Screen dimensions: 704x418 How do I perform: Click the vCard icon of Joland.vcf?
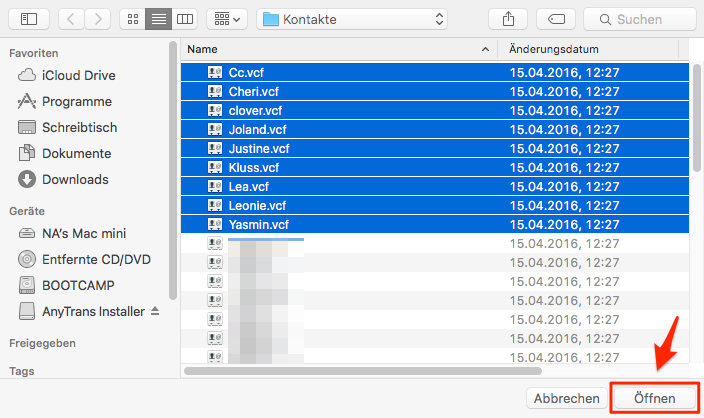coord(215,129)
